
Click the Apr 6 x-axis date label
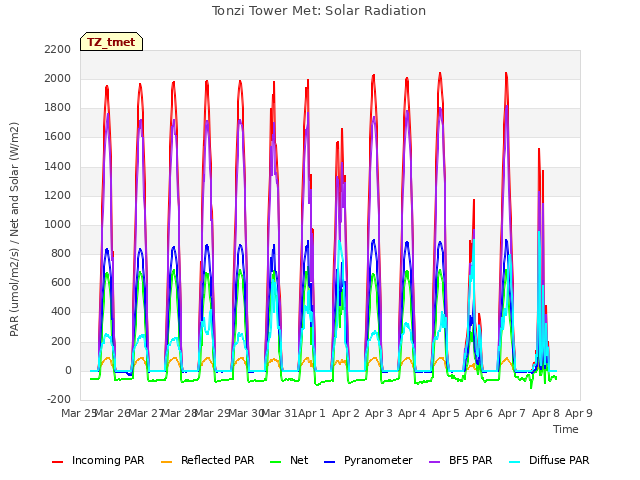(x=479, y=413)
